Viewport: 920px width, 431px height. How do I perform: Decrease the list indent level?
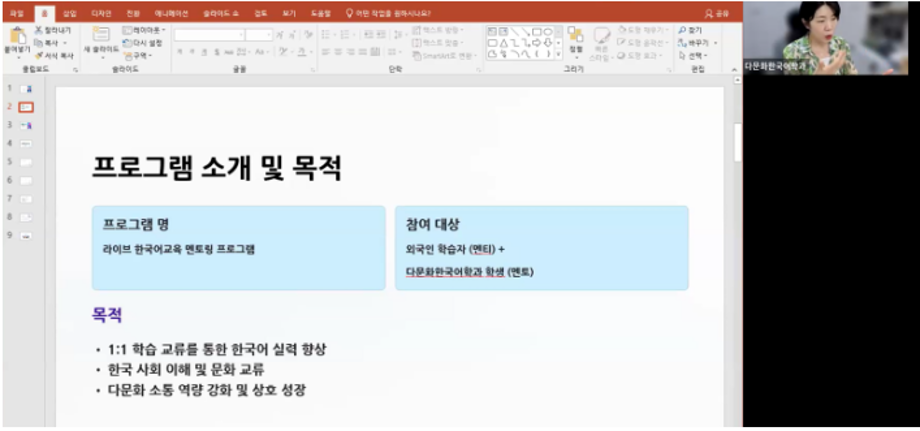coord(368,35)
